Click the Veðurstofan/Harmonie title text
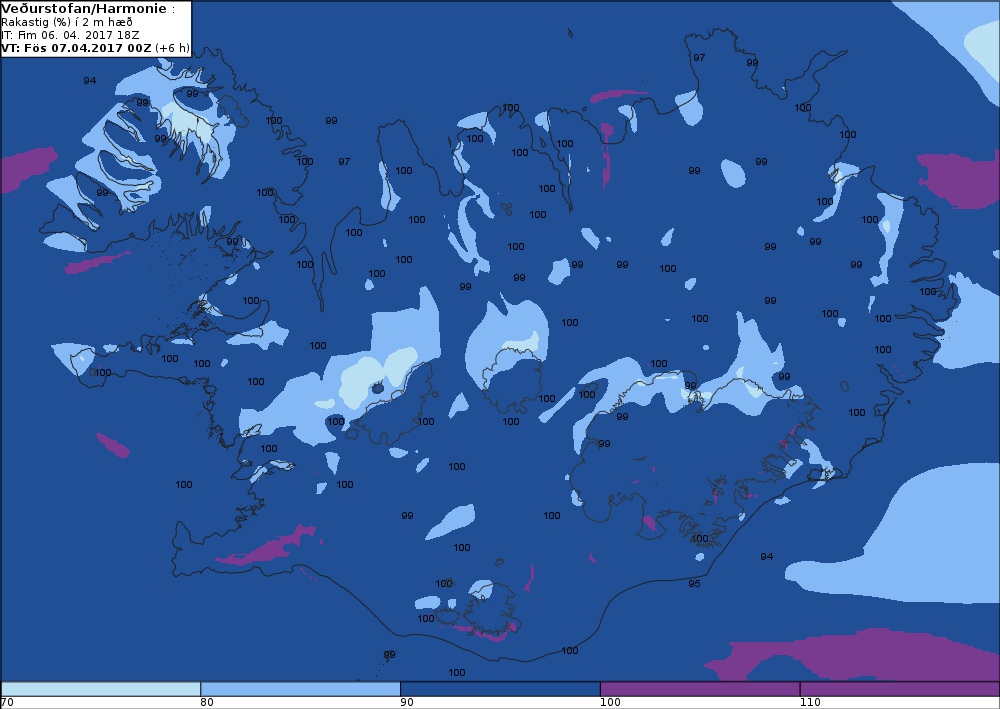 tap(84, 9)
